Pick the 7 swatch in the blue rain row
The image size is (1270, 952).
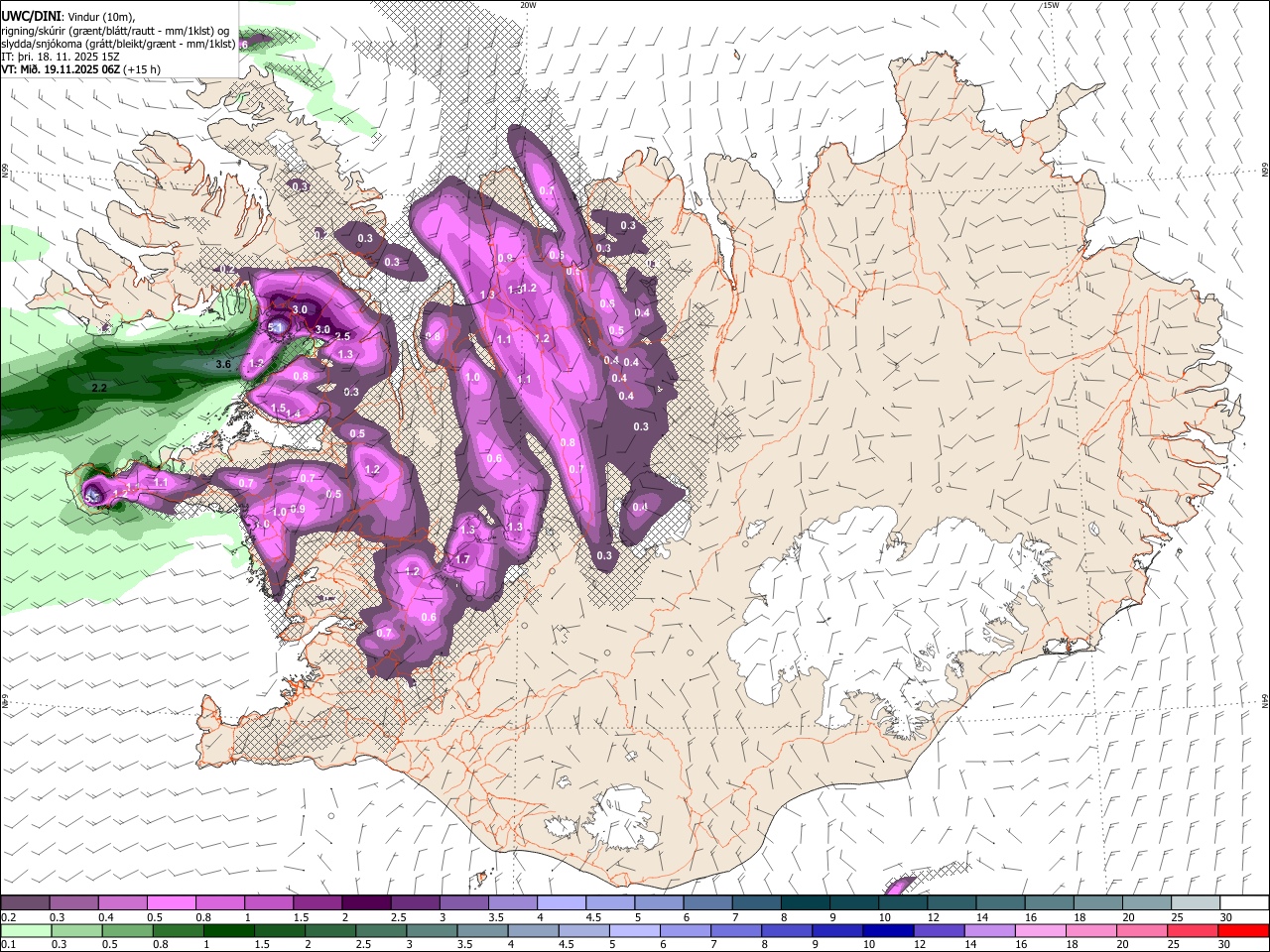point(734,930)
